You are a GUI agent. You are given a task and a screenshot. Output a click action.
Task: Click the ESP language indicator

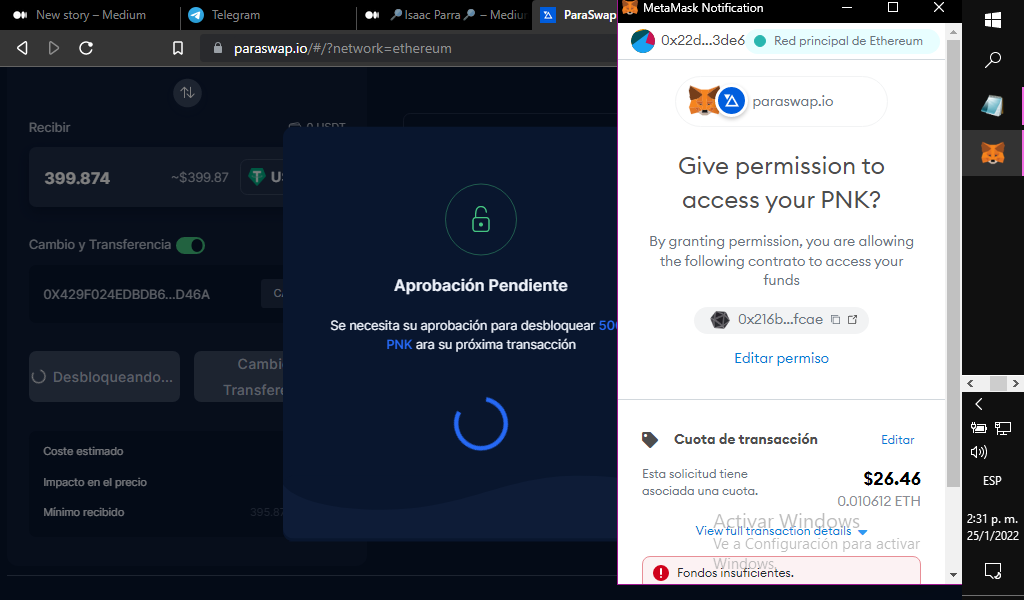click(x=992, y=481)
